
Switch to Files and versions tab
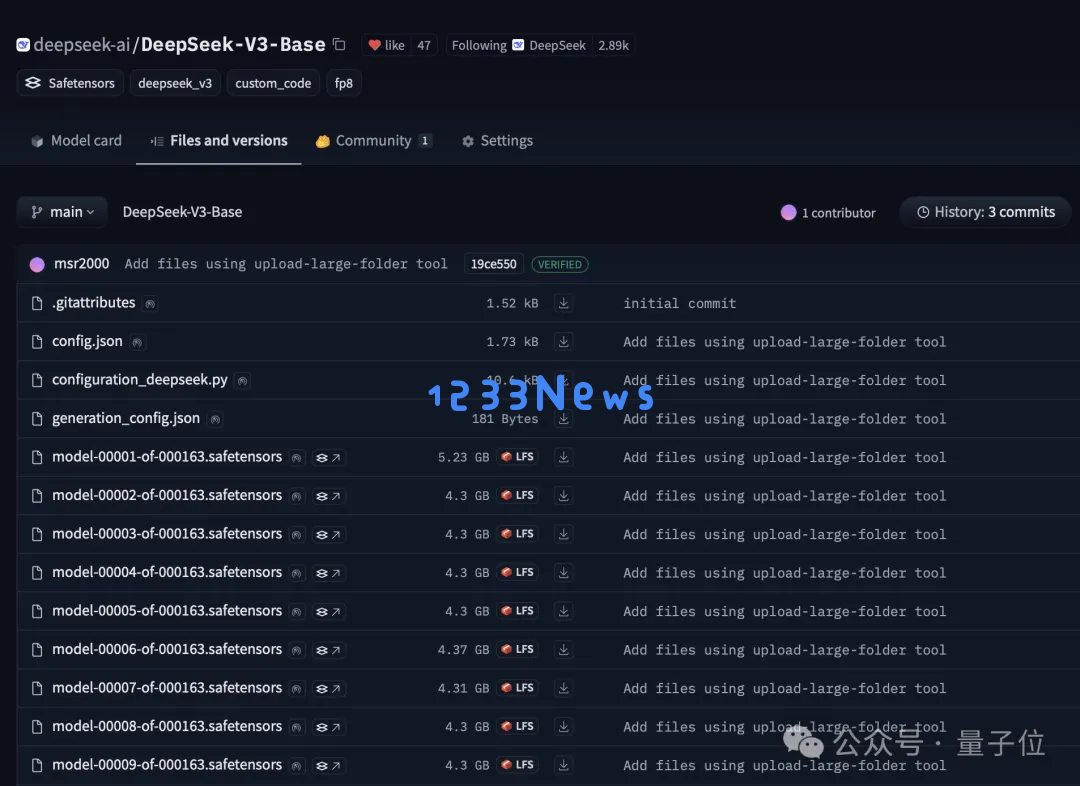(x=219, y=141)
